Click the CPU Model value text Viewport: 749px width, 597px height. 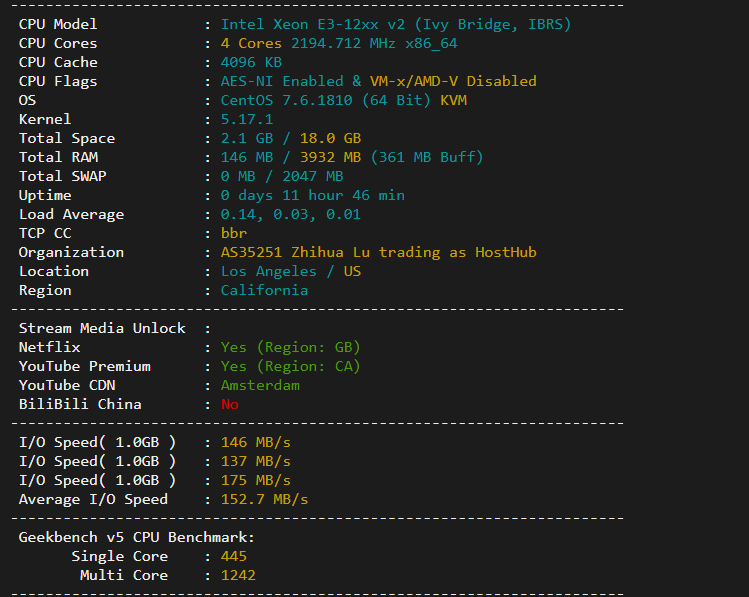tap(396, 24)
